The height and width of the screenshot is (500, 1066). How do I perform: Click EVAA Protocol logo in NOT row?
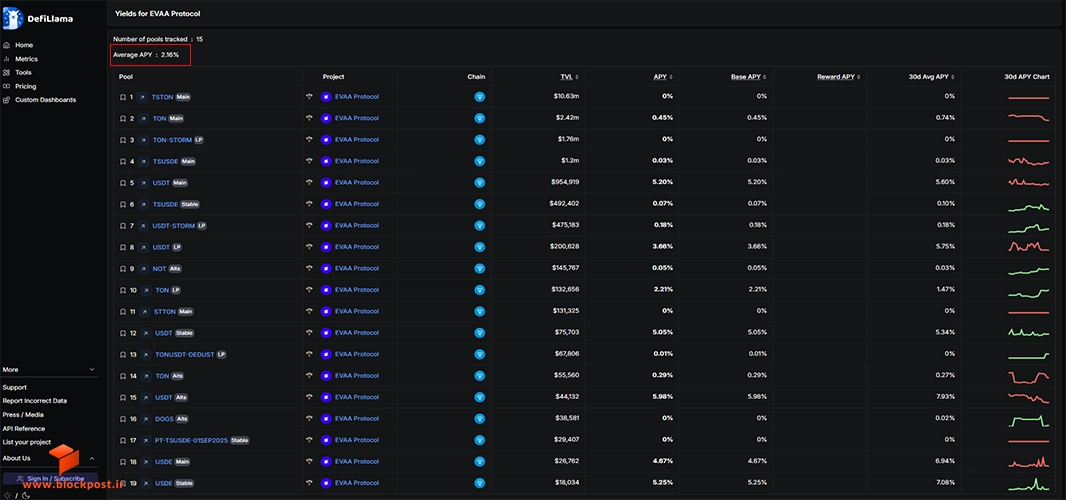coord(326,269)
